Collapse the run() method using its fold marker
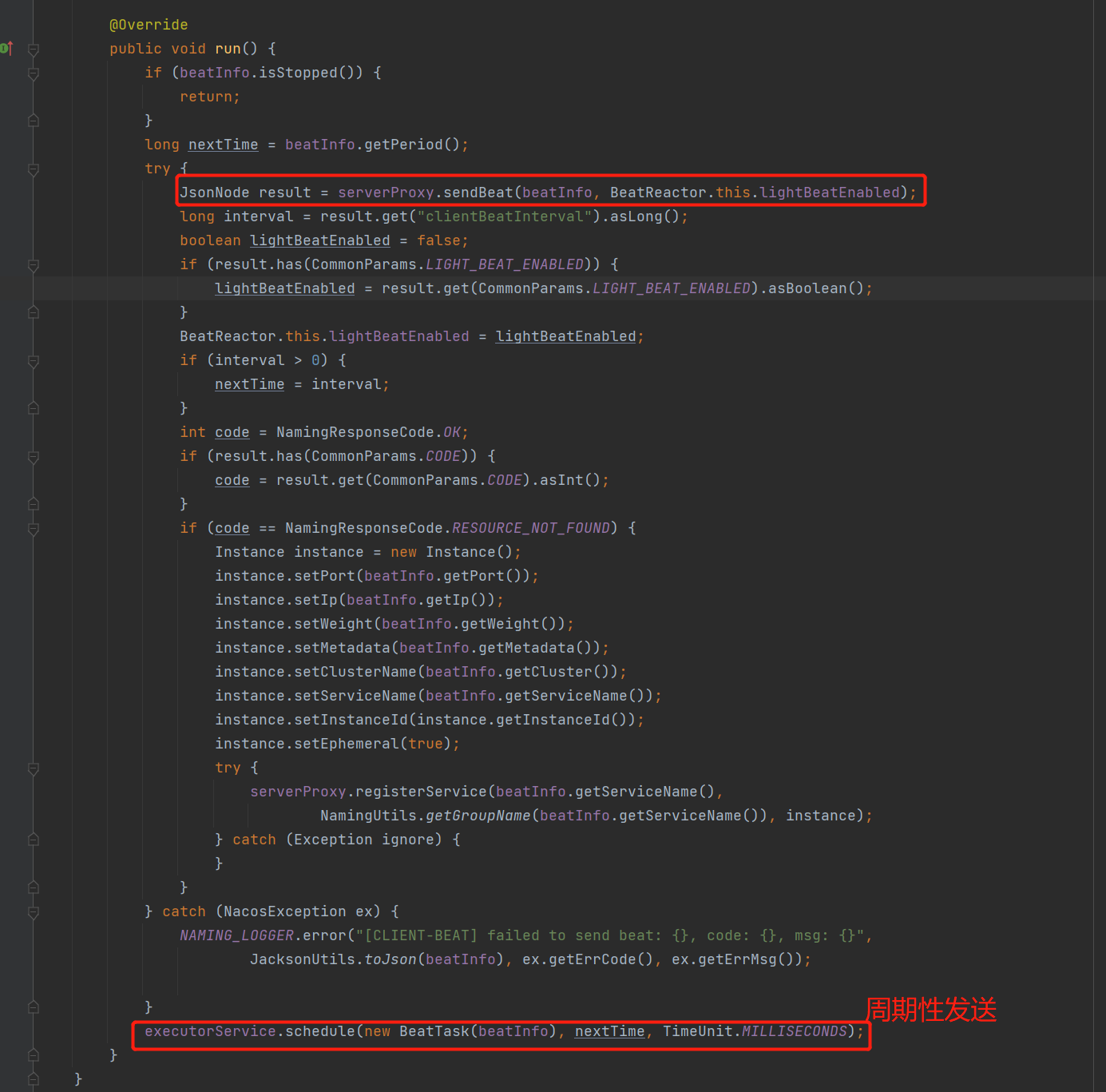The height and width of the screenshot is (1092, 1106). [x=34, y=50]
